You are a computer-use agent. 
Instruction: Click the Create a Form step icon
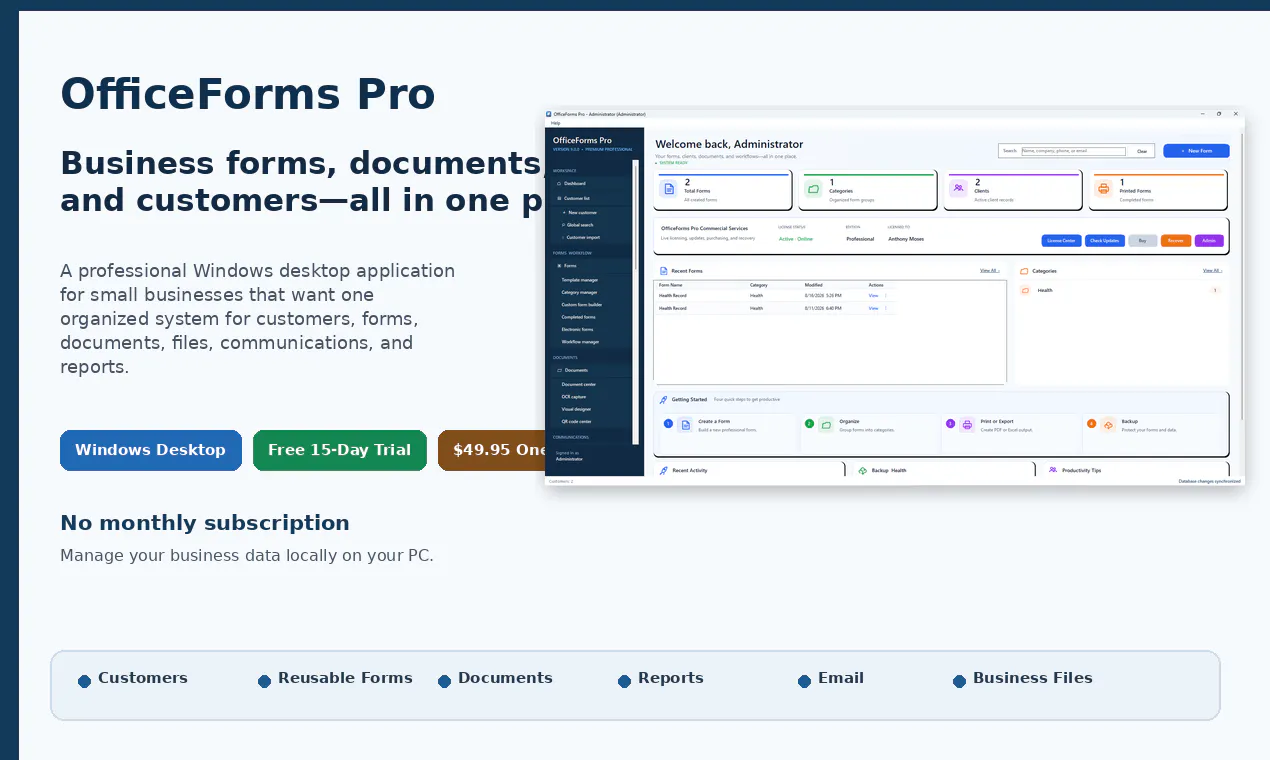pyautogui.click(x=686, y=425)
